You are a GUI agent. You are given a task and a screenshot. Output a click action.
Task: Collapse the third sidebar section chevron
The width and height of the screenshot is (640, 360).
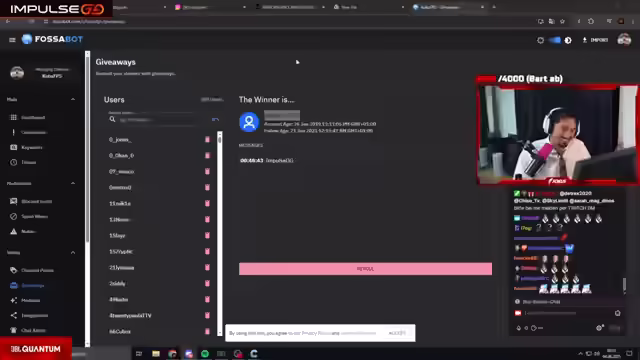(73, 253)
